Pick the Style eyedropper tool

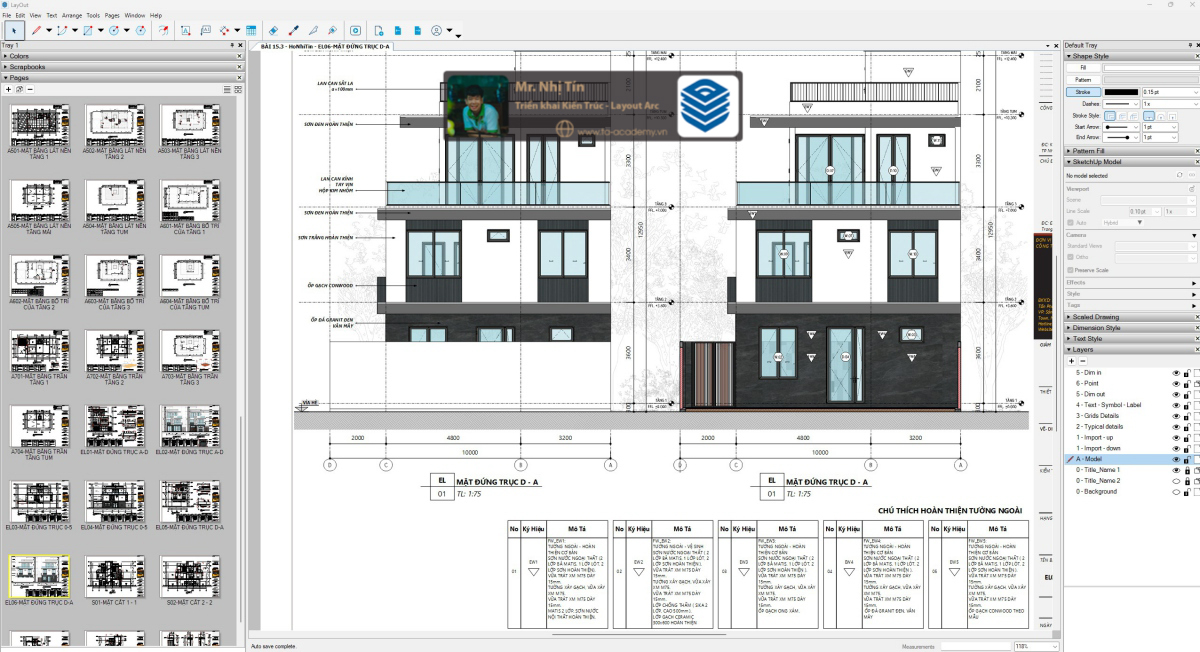tap(294, 31)
